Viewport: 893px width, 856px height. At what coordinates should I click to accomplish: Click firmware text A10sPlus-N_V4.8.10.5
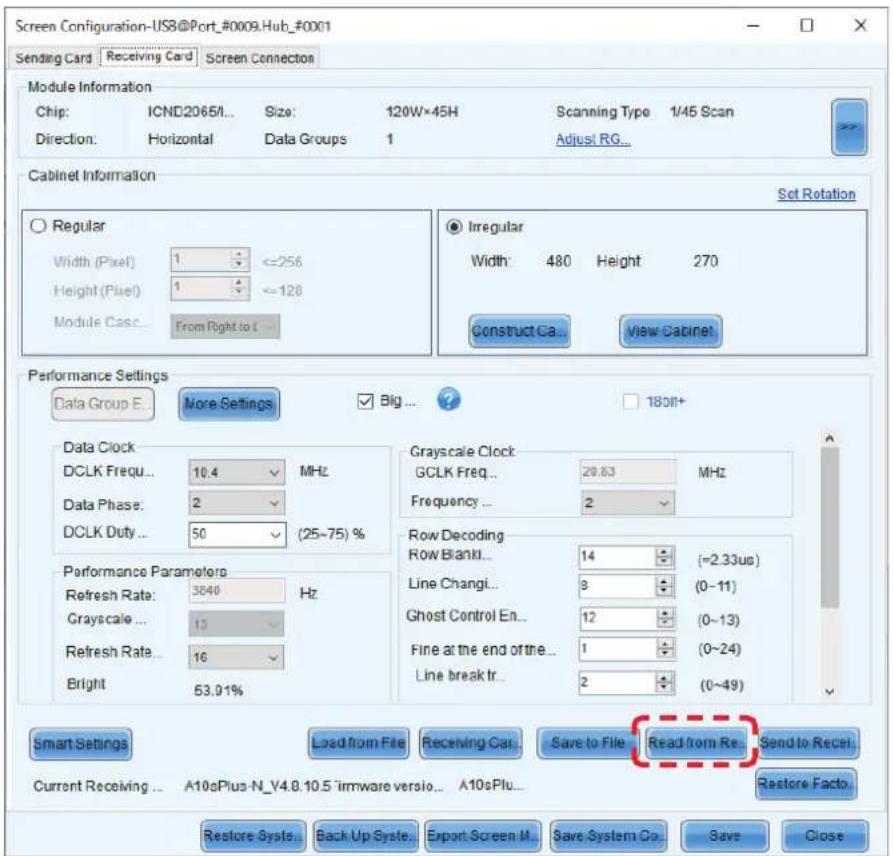point(258,787)
